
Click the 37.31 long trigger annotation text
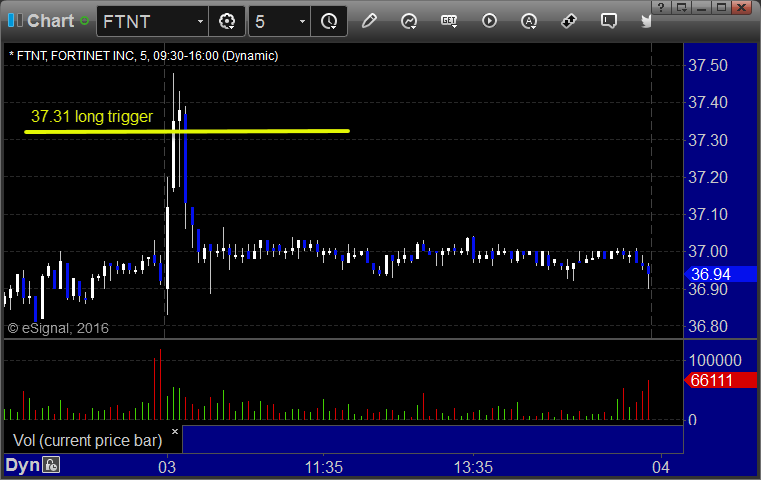coord(92,116)
